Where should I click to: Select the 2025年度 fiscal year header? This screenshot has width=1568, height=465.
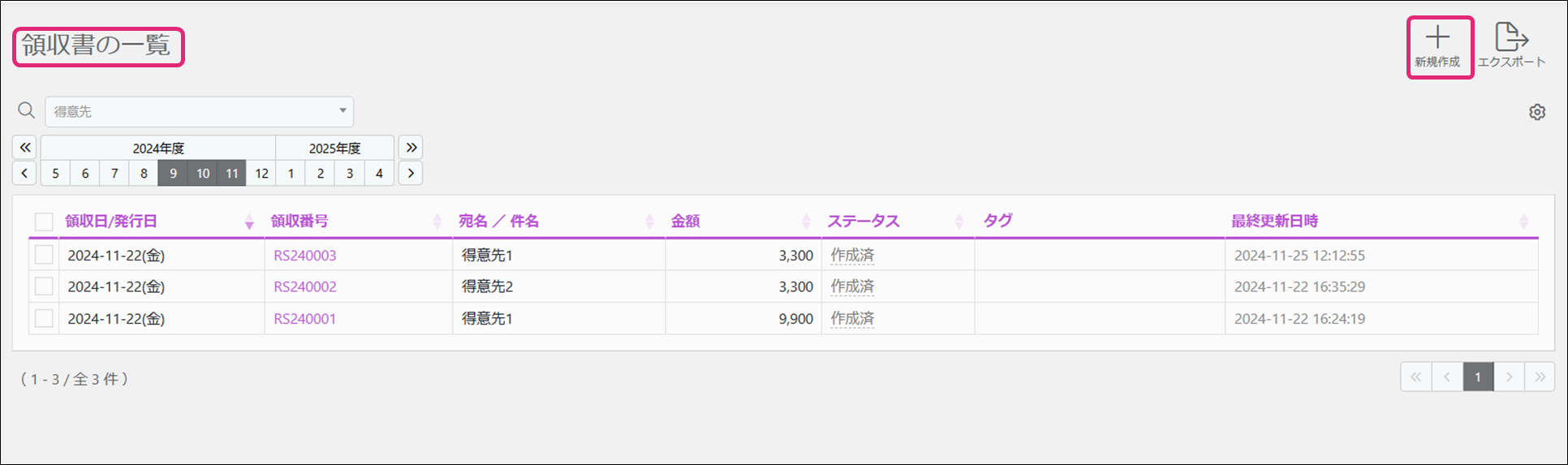(334, 148)
